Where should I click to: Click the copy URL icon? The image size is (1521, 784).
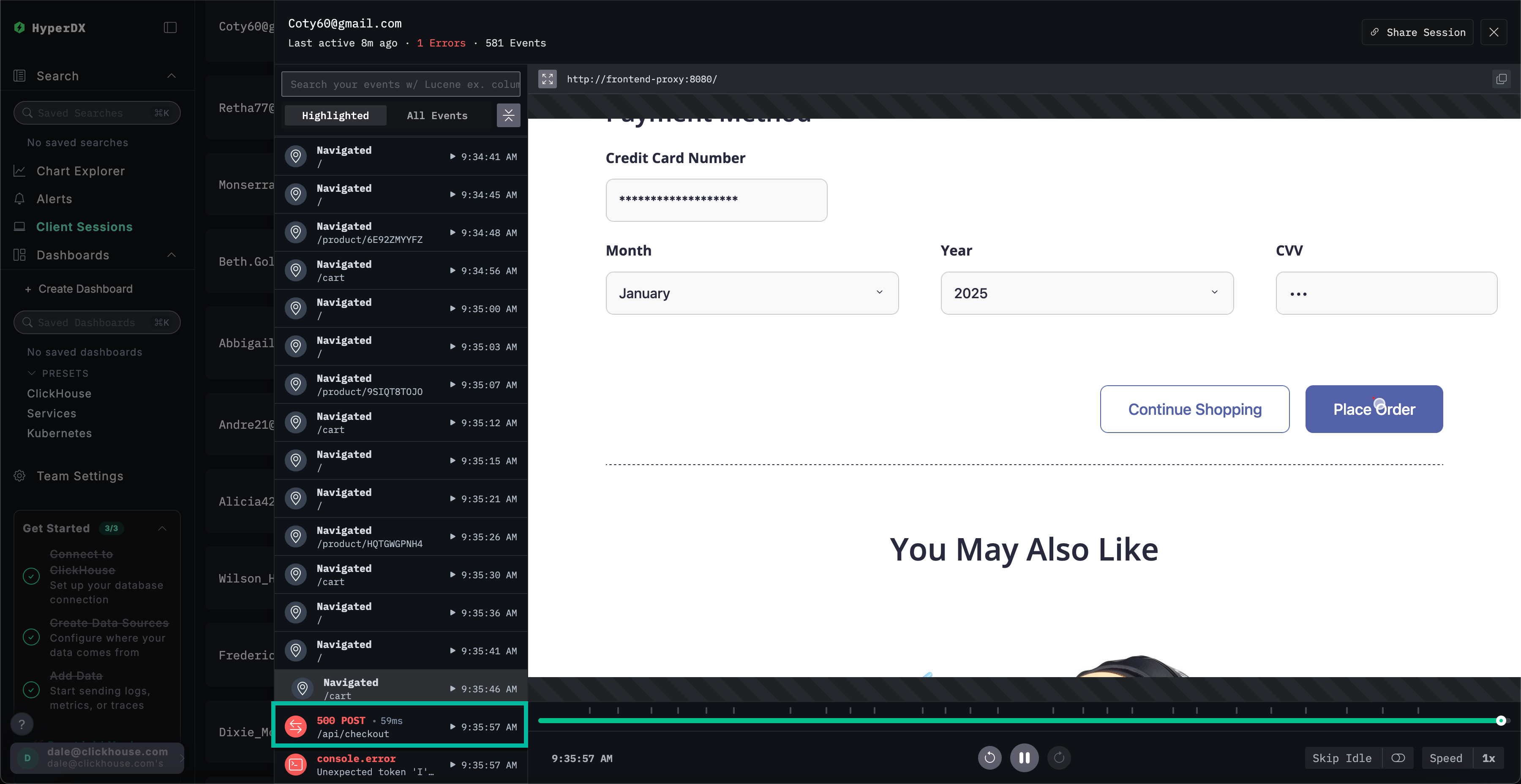[x=1501, y=79]
